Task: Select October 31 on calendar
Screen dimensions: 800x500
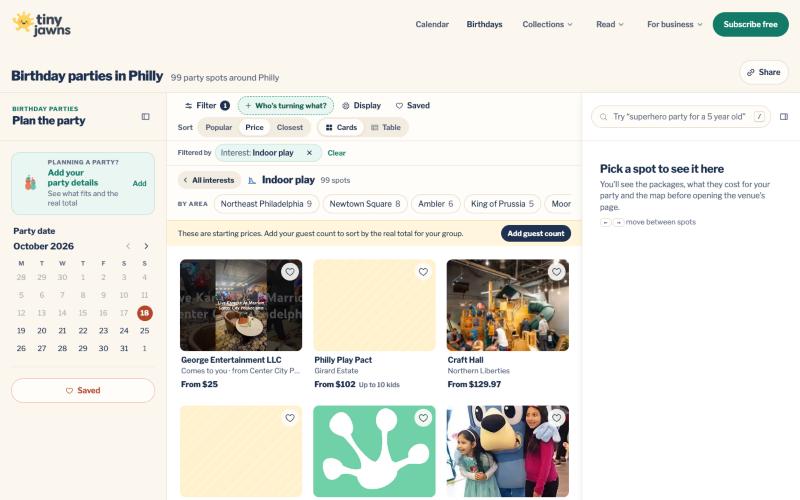Action: (124, 348)
